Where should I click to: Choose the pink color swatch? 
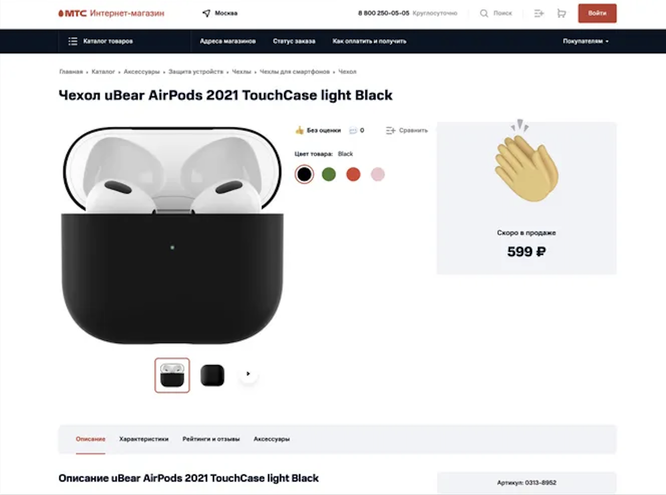pyautogui.click(x=378, y=174)
